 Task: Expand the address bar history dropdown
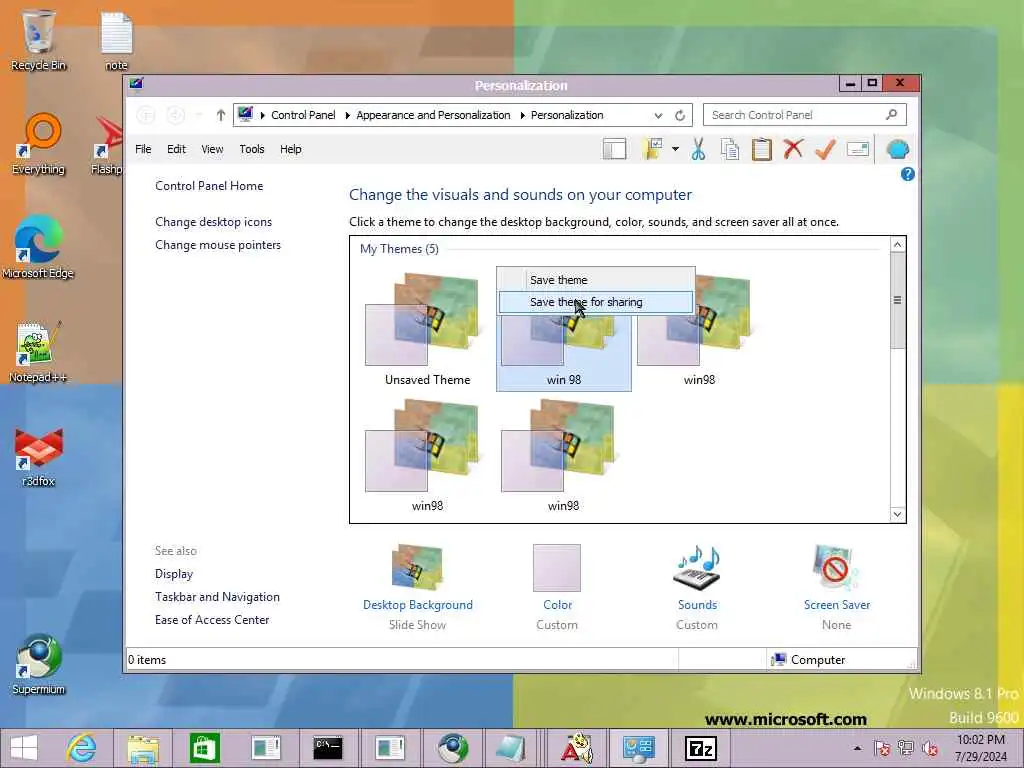click(x=658, y=116)
